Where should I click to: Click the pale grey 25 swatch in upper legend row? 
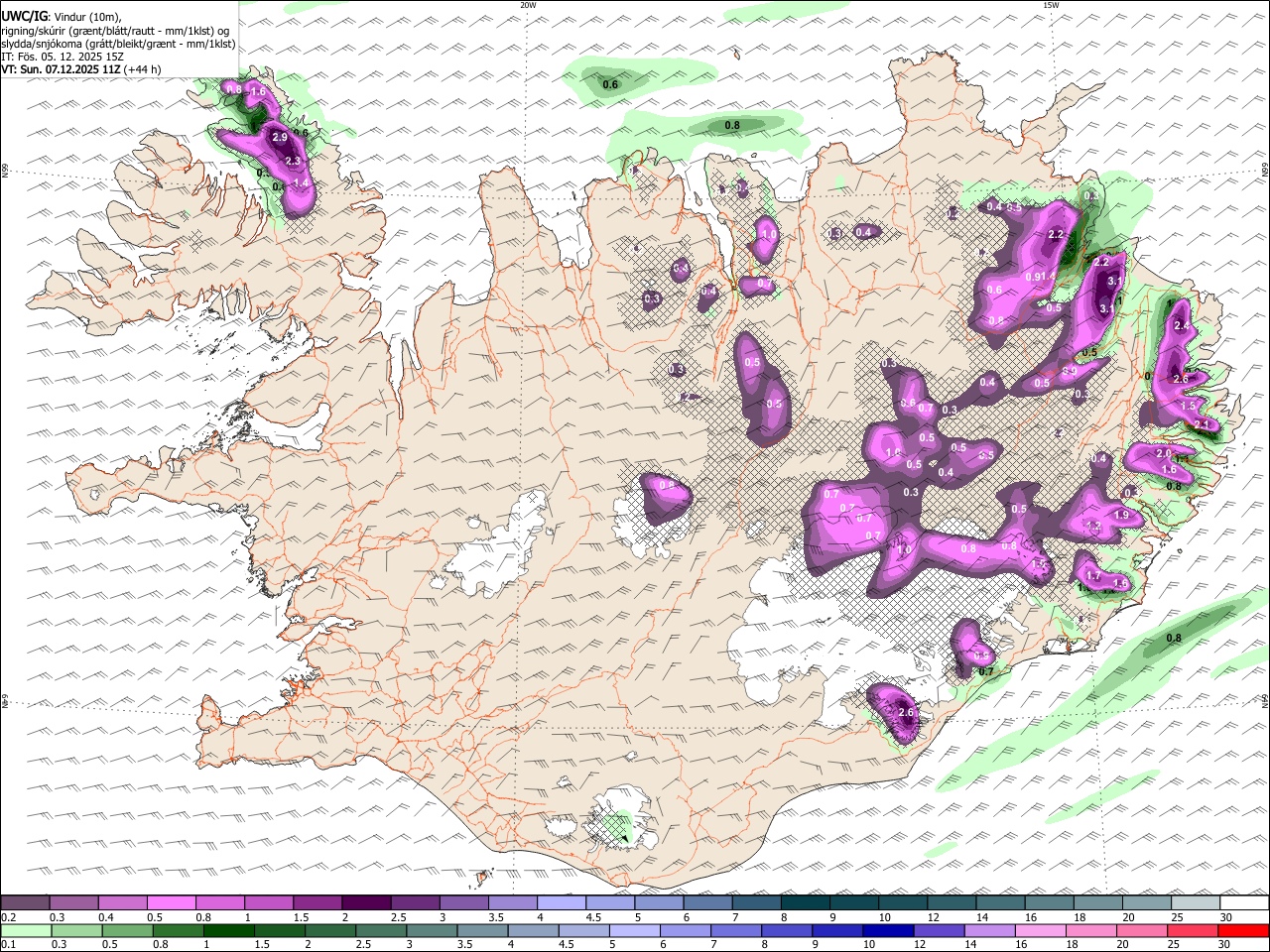[x=1195, y=903]
